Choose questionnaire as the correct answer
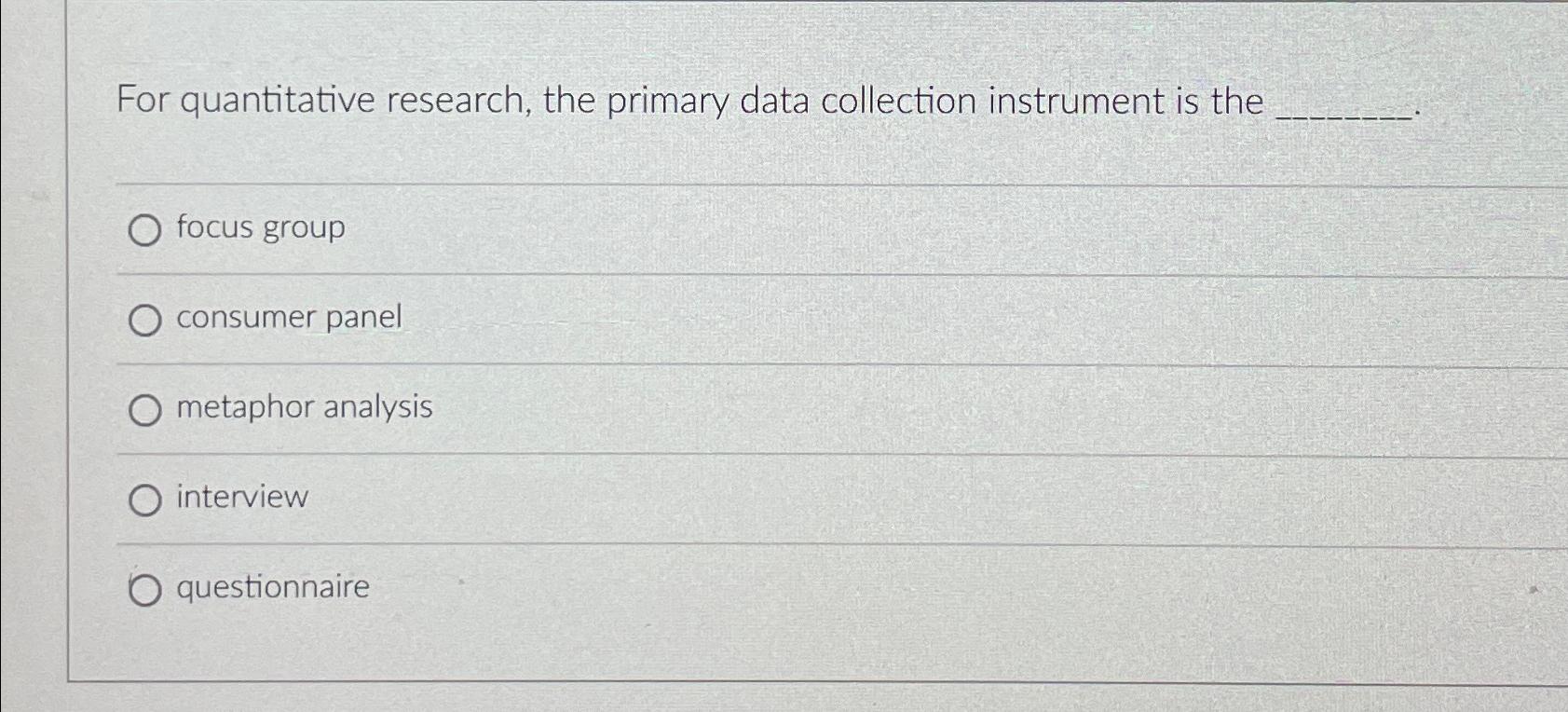The width and height of the screenshot is (1568, 712). (x=145, y=588)
